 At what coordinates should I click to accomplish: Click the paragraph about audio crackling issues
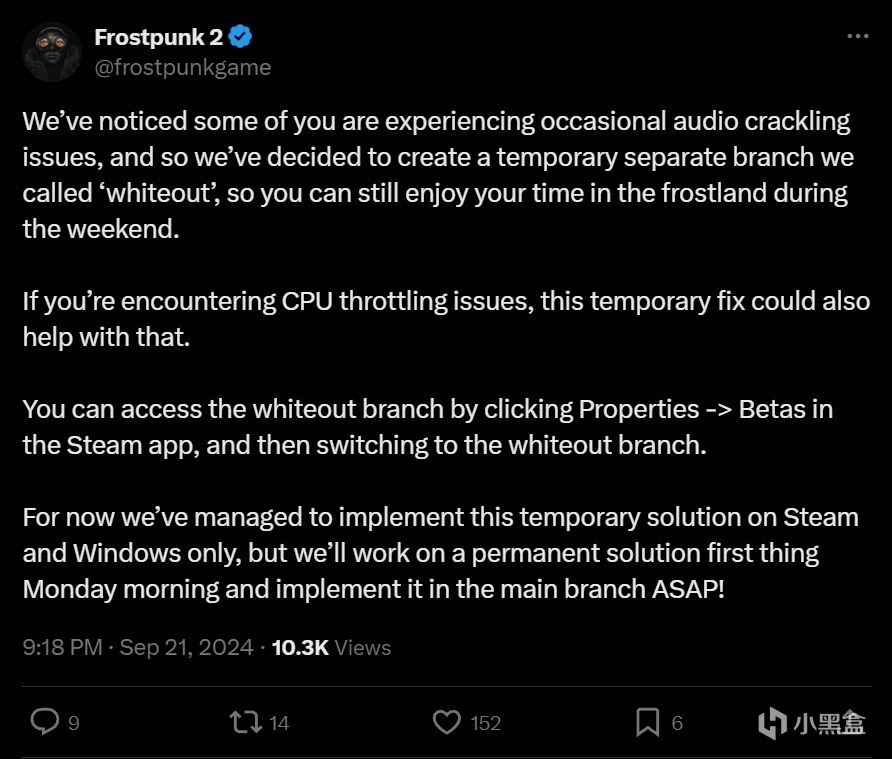coord(438,175)
